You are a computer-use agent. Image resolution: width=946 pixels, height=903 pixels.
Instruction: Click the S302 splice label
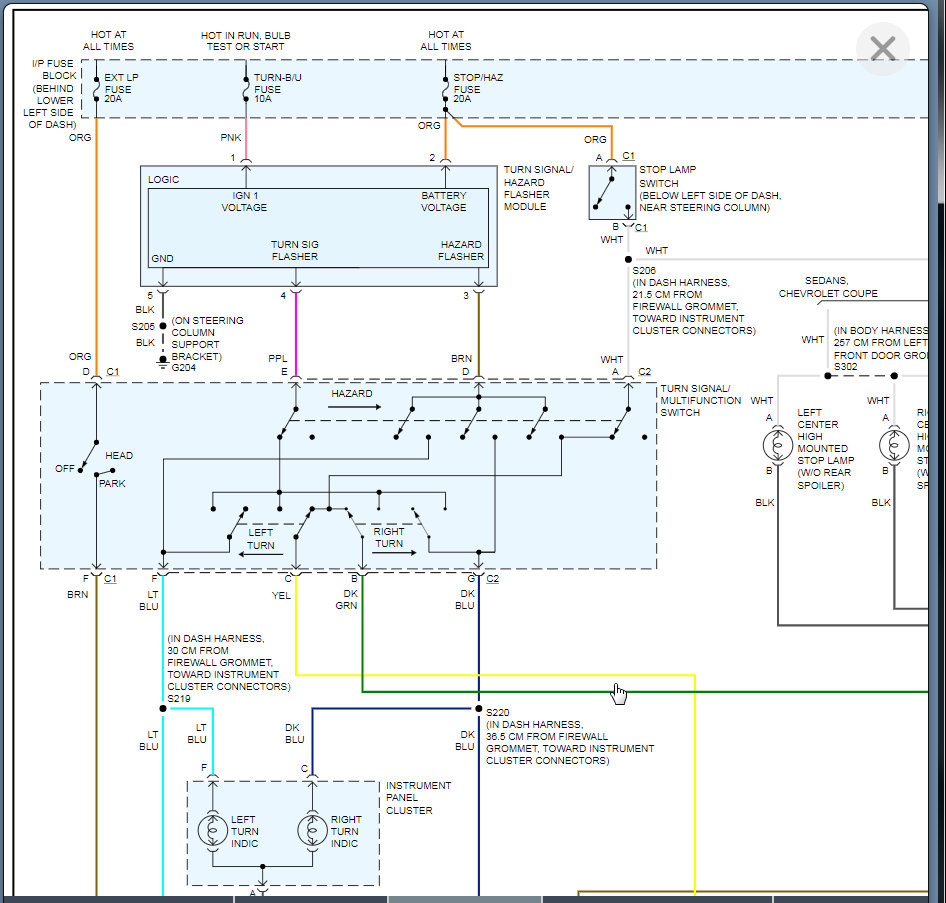coord(845,367)
